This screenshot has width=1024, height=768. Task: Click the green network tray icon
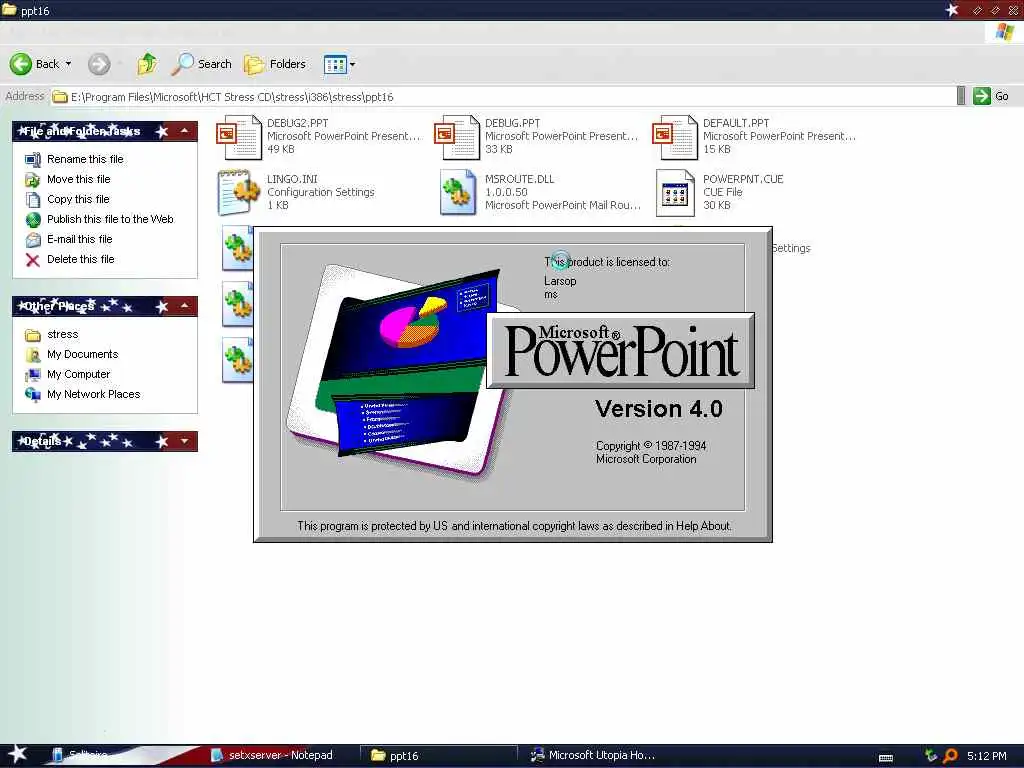pyautogui.click(x=931, y=756)
